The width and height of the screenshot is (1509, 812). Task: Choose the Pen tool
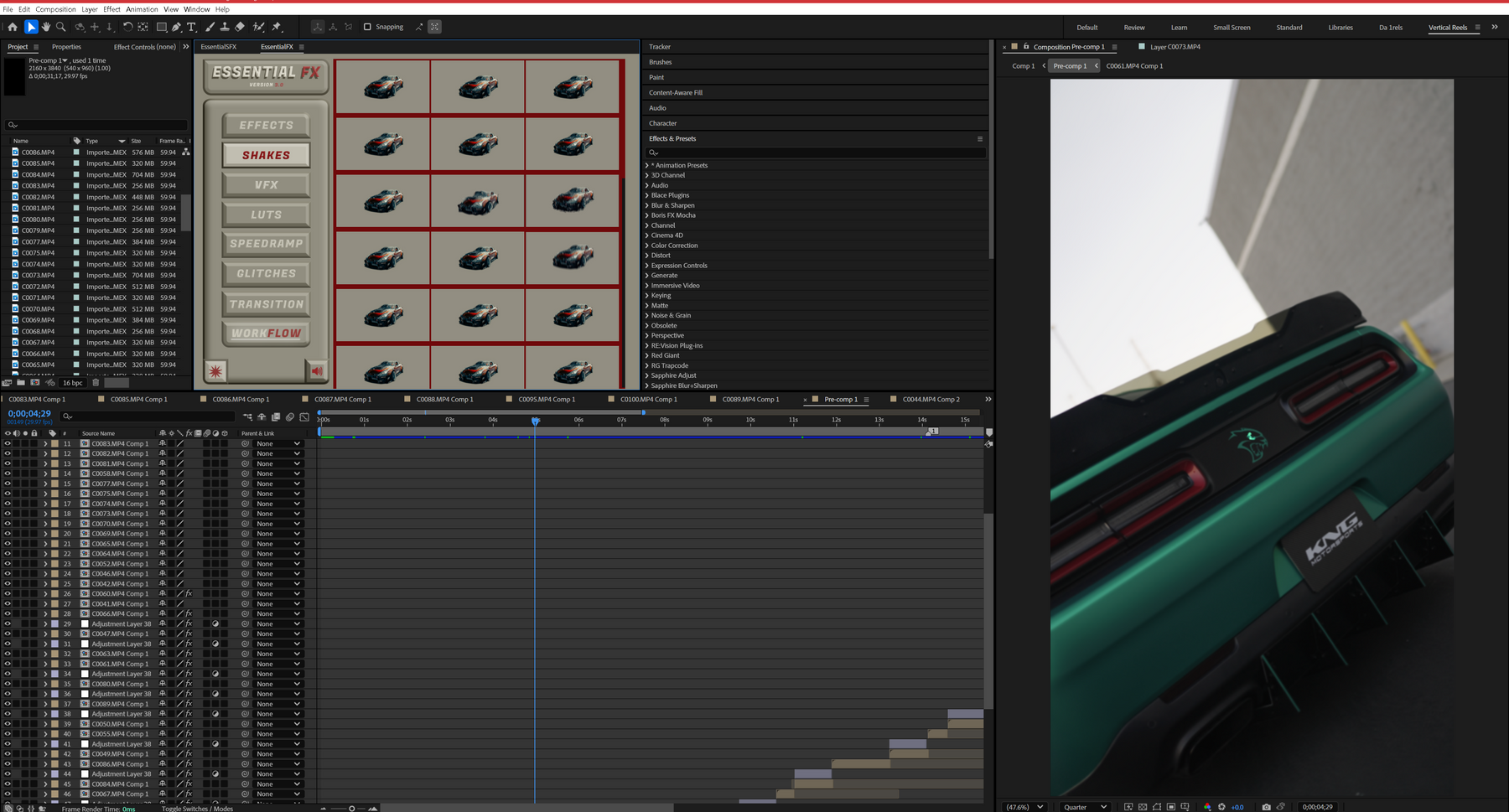(x=177, y=26)
